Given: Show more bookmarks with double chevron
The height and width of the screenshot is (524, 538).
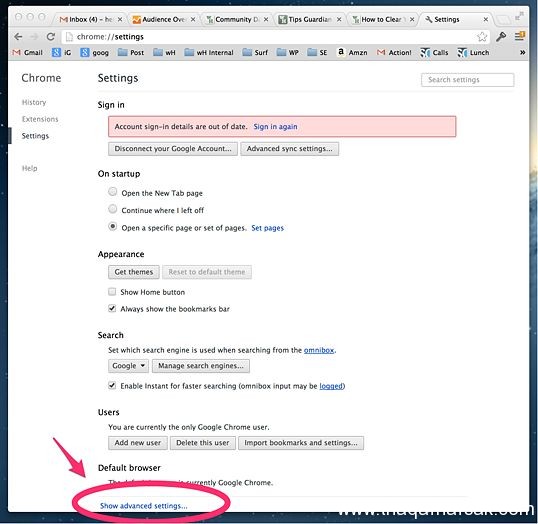Looking at the screenshot, I should (x=522, y=53).
